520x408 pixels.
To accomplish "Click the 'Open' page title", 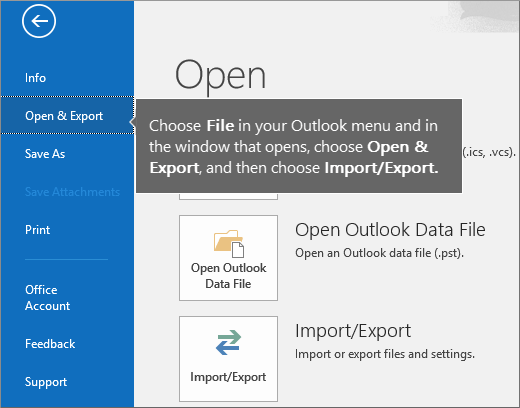I will (x=220, y=77).
